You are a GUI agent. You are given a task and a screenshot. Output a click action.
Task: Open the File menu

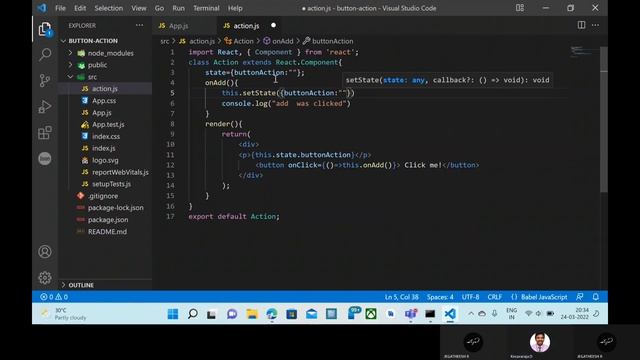[x=60, y=8]
